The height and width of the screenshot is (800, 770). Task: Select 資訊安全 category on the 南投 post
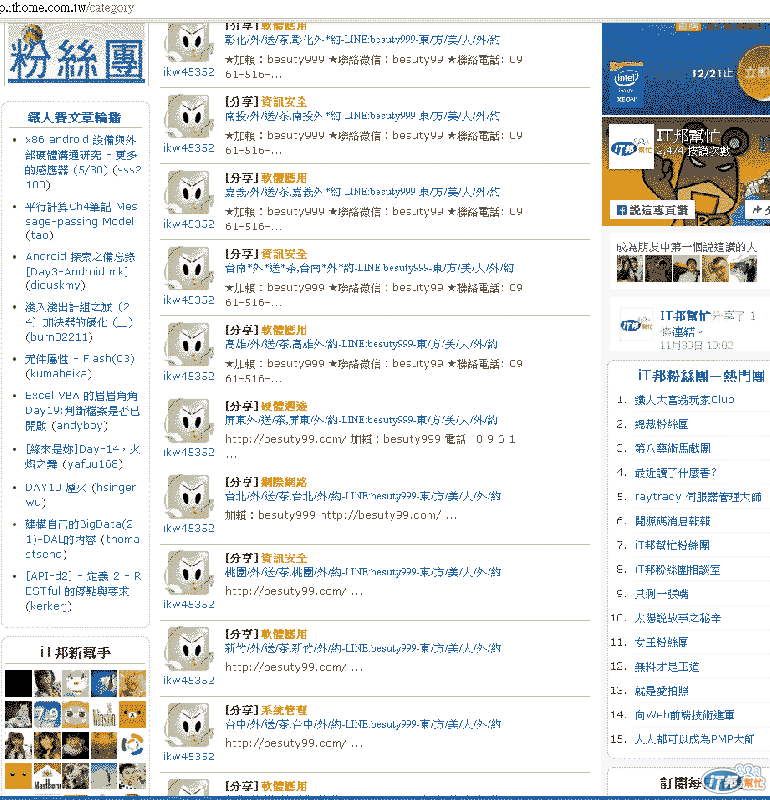pos(284,102)
